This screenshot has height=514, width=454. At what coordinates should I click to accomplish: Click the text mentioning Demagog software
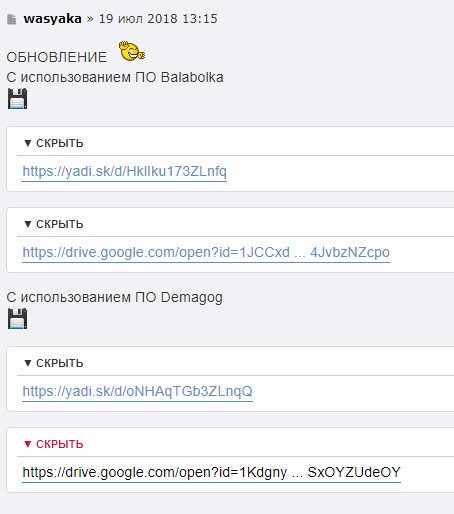pyautogui.click(x=115, y=297)
